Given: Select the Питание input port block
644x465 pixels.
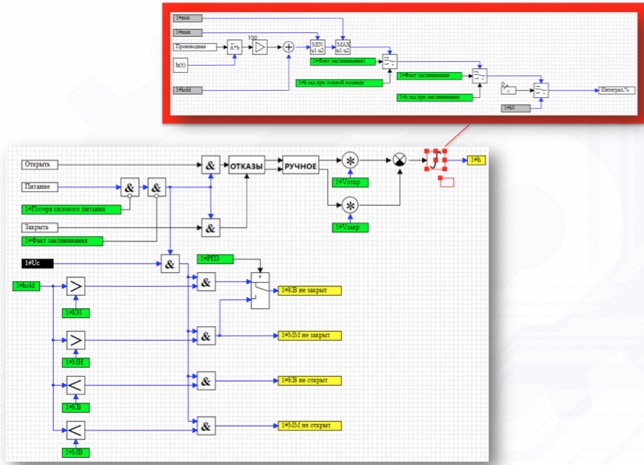Looking at the screenshot, I should [40, 187].
